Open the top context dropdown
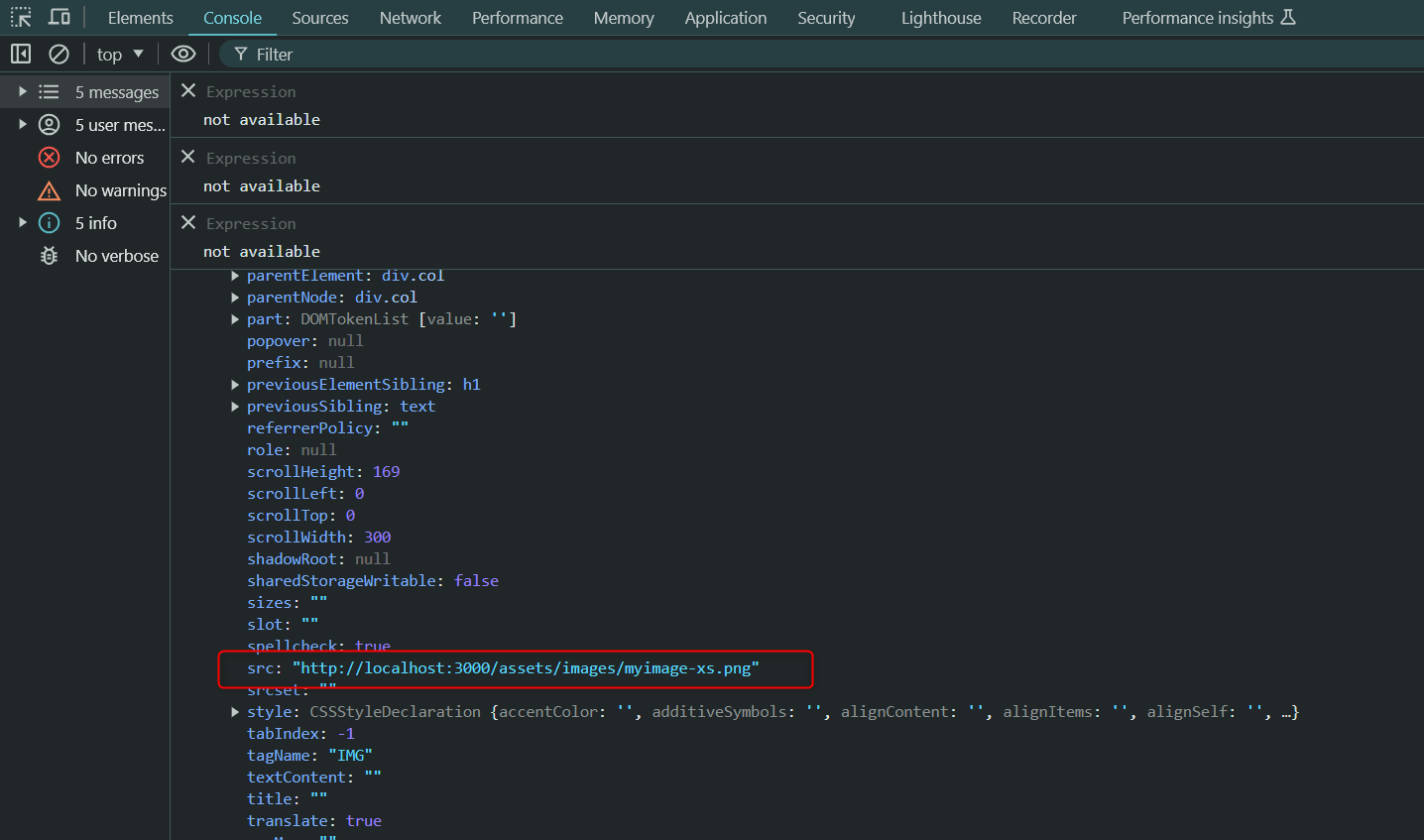 (x=120, y=55)
